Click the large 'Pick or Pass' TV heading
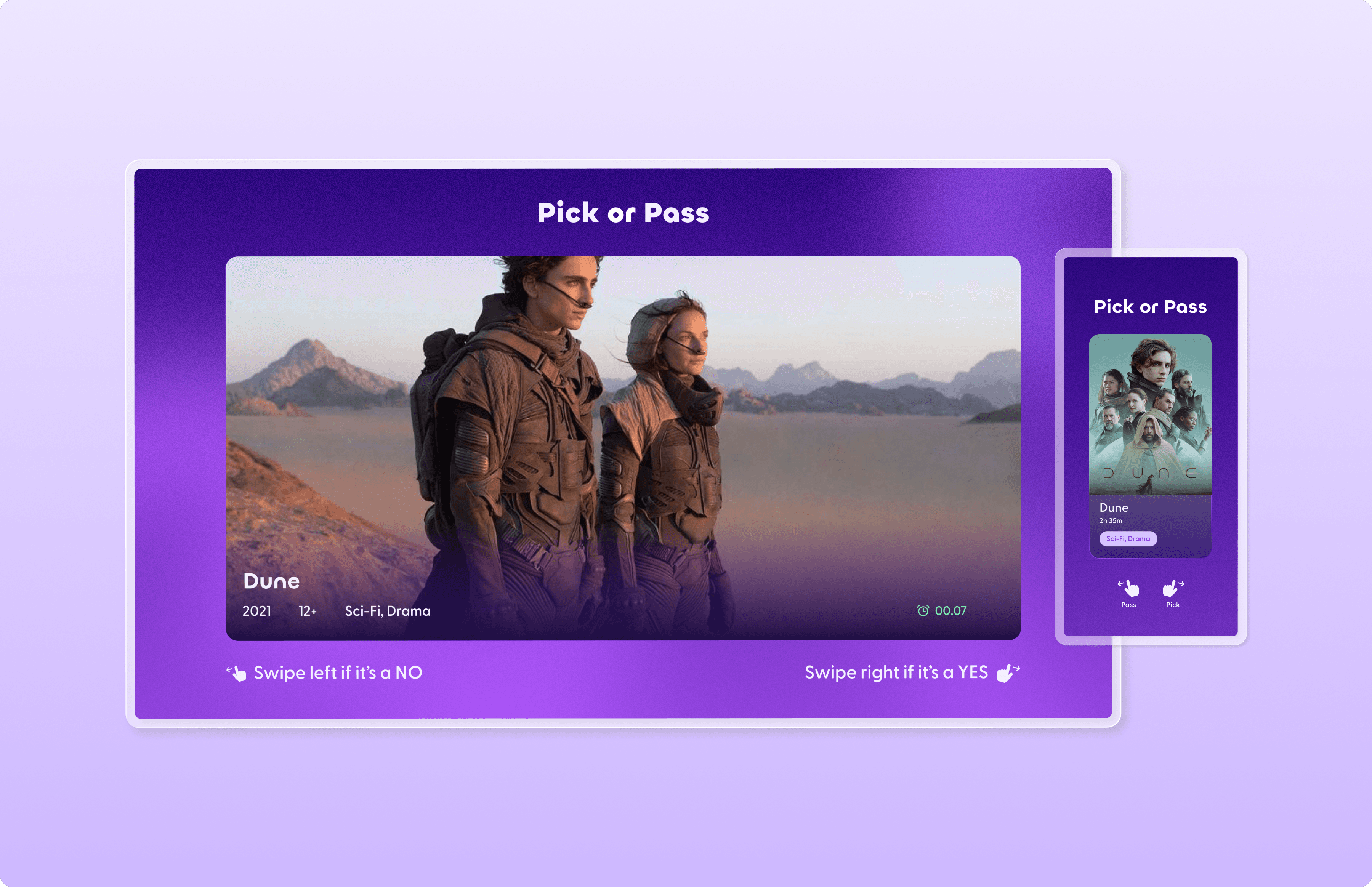Screen dimensions: 1372x887 [623, 213]
